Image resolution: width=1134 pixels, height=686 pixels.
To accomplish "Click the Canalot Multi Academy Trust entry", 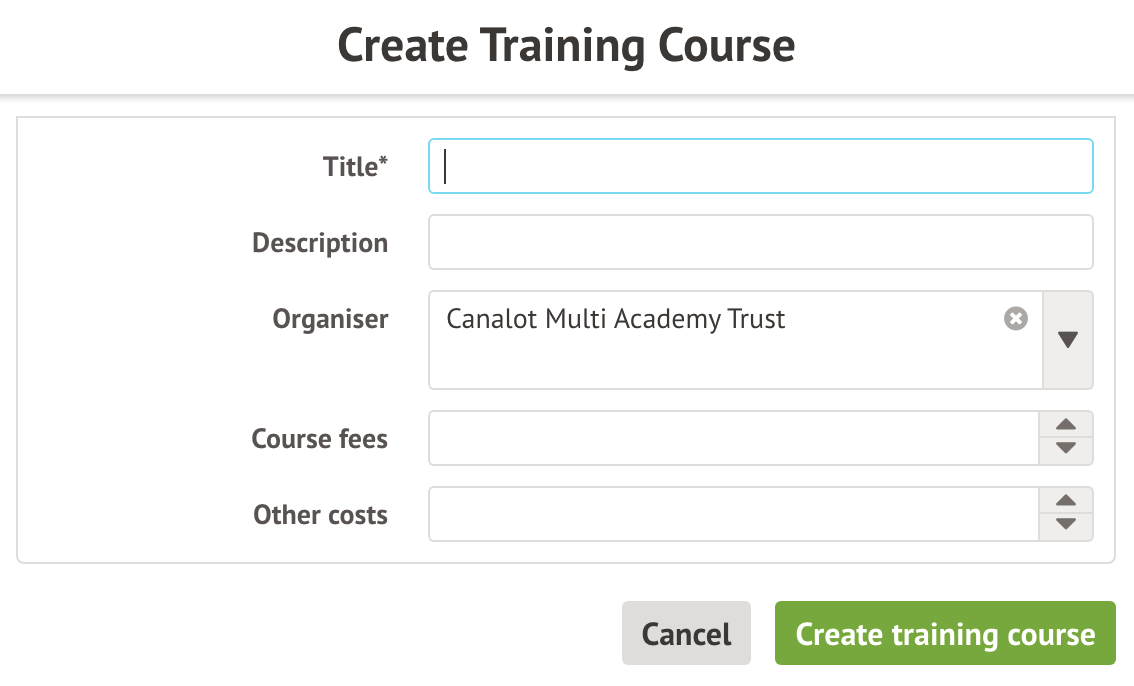I will 616,319.
